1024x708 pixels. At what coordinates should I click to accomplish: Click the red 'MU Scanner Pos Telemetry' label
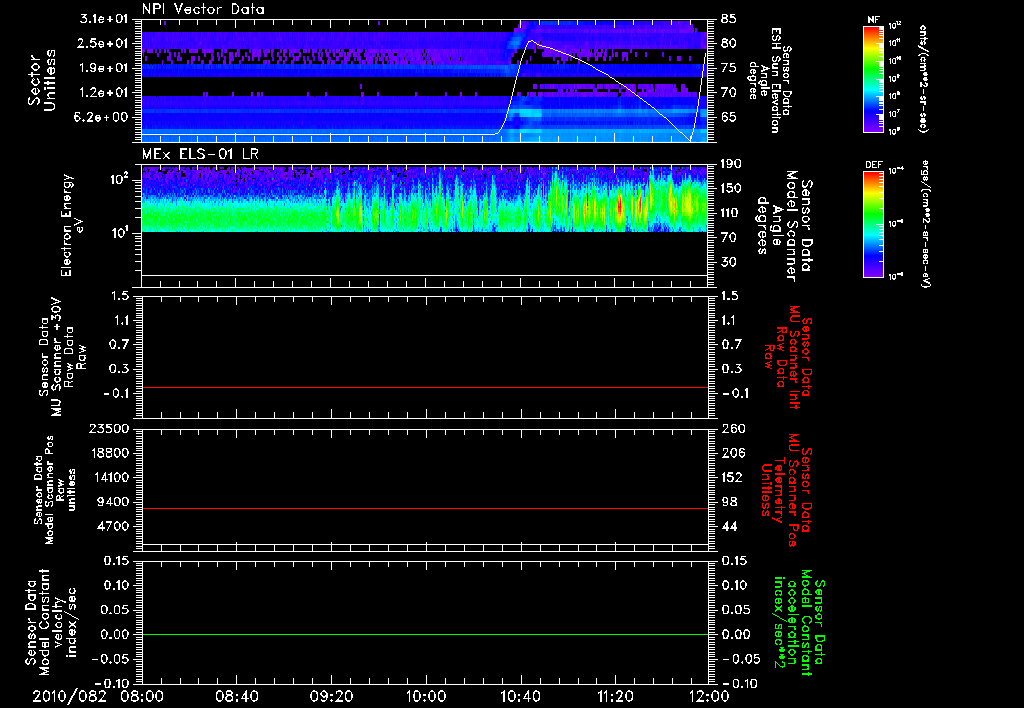pos(786,490)
